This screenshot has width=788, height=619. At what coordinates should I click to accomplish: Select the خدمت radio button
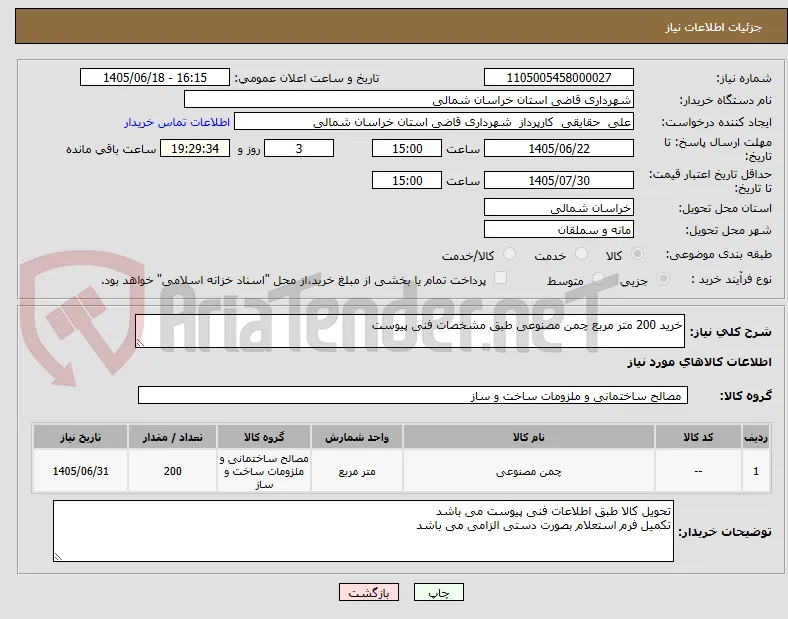point(581,254)
